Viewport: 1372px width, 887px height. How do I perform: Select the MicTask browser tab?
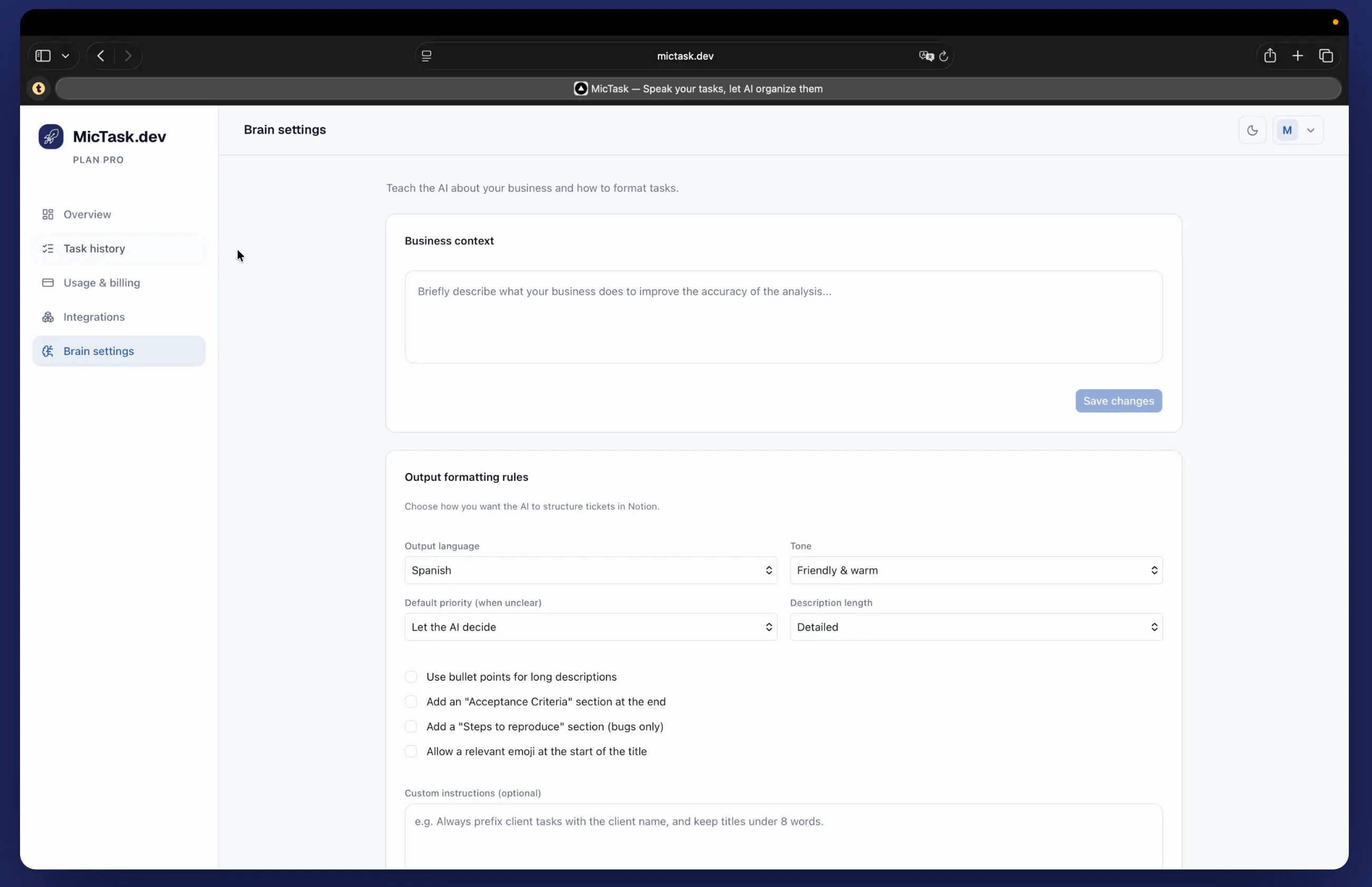(x=698, y=89)
